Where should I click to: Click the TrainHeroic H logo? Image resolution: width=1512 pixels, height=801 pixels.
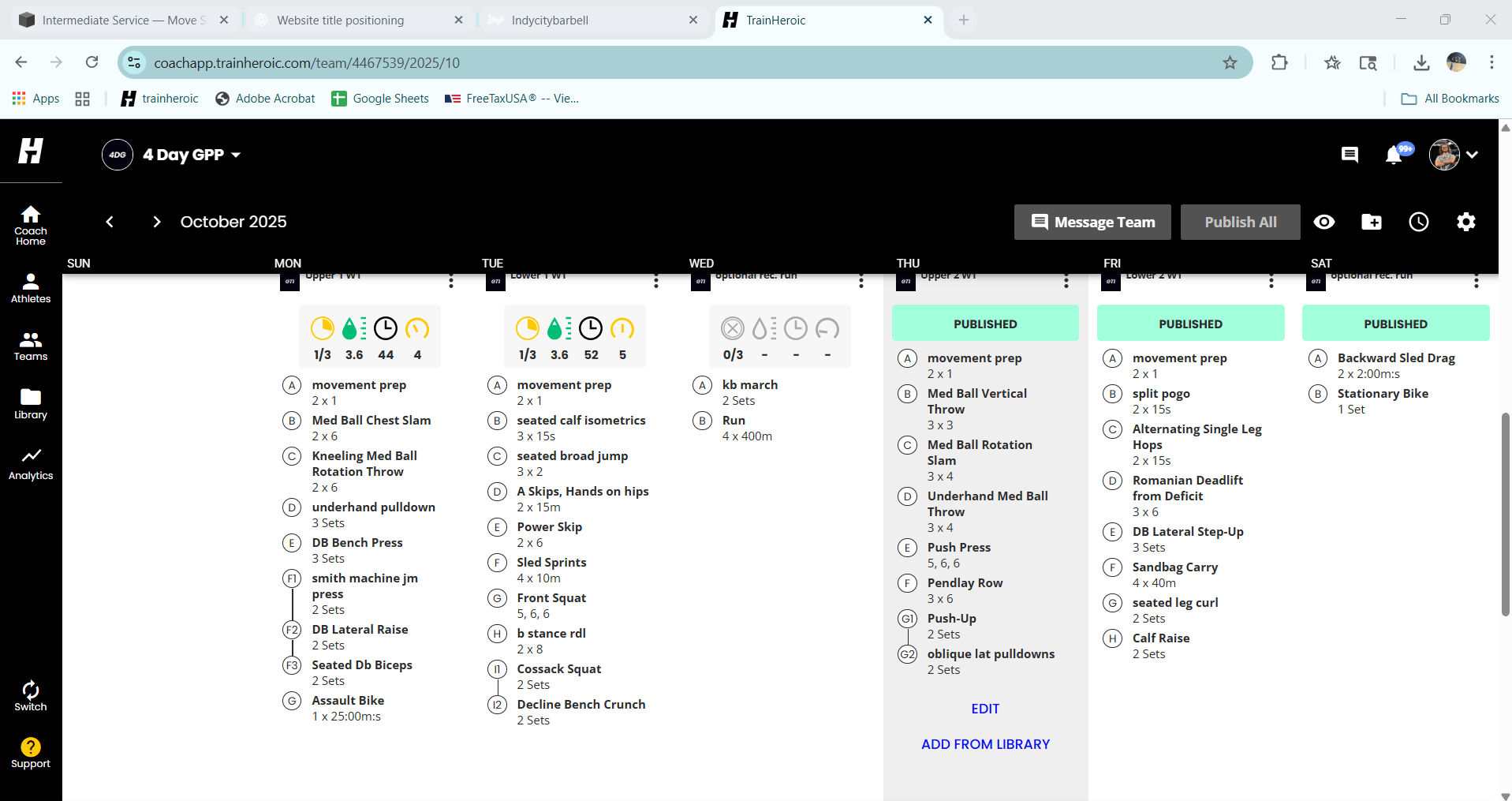[x=31, y=150]
